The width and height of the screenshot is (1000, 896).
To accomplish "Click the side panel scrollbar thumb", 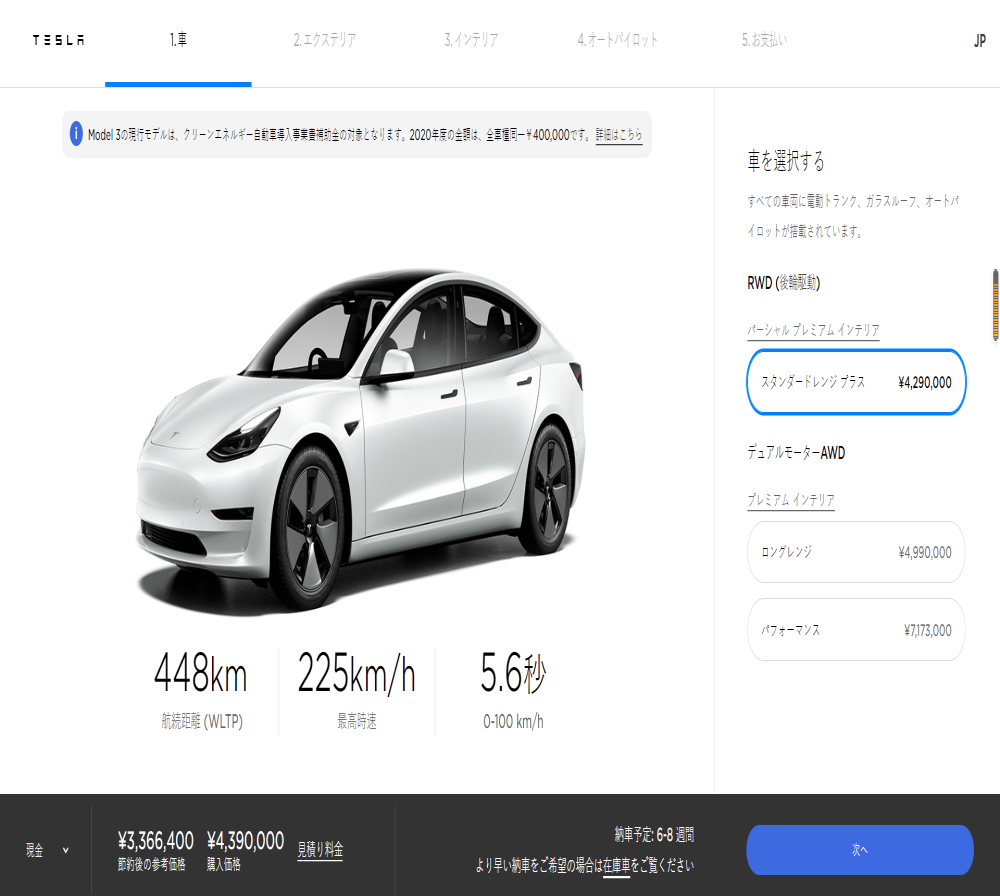I will (995, 305).
